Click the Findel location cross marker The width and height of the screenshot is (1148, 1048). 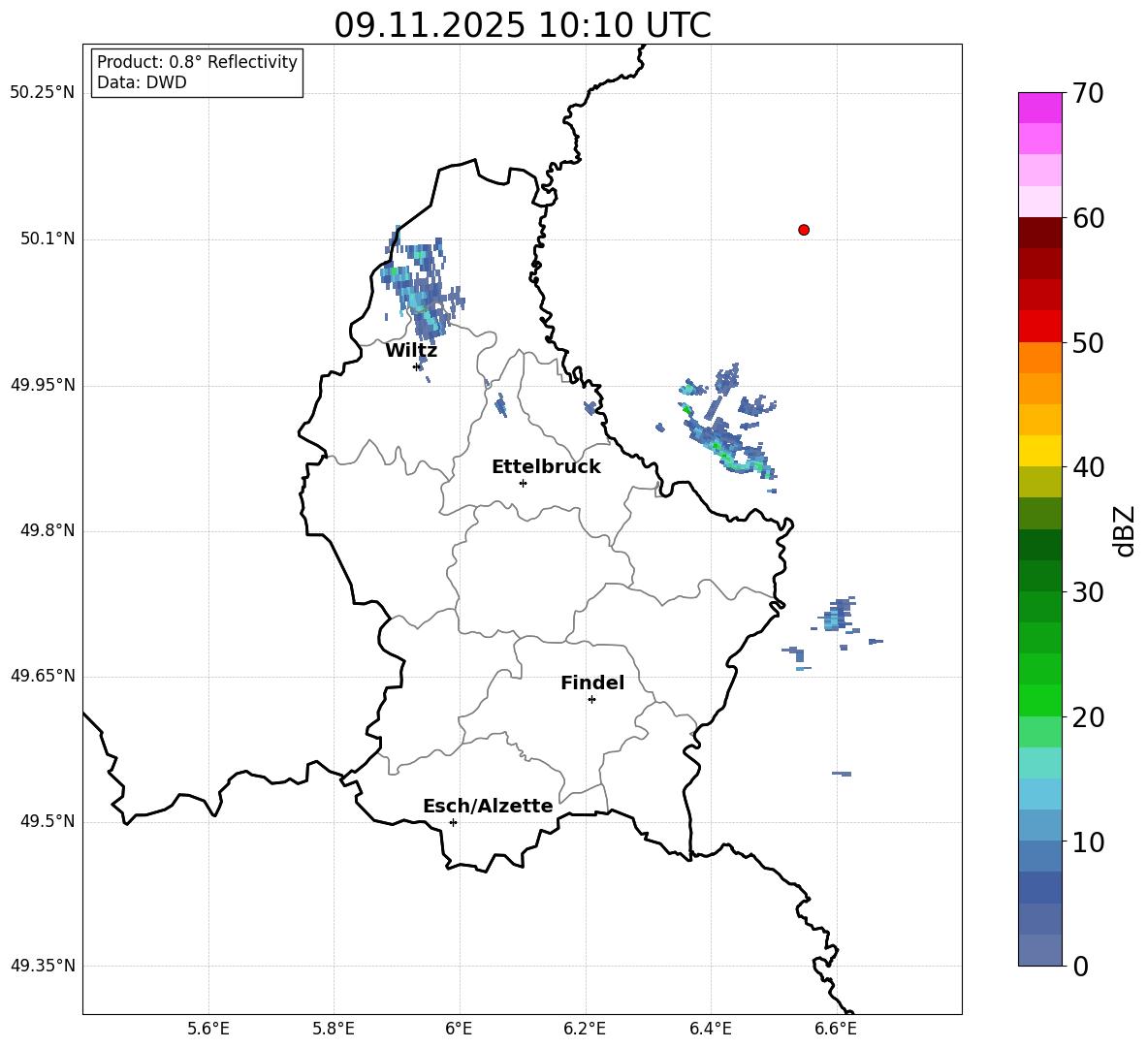coord(591,700)
